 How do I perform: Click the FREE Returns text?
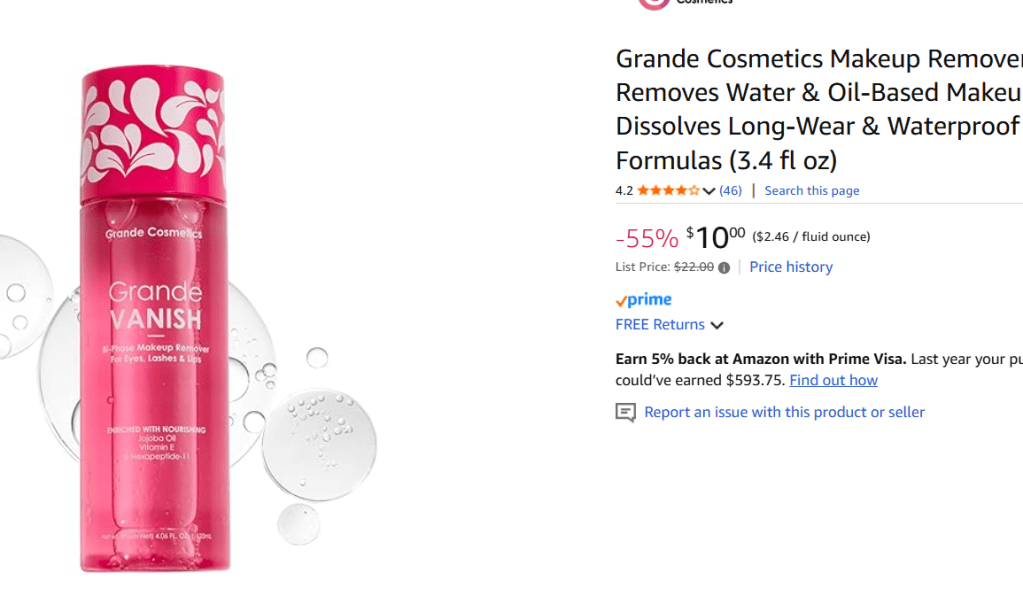point(659,325)
